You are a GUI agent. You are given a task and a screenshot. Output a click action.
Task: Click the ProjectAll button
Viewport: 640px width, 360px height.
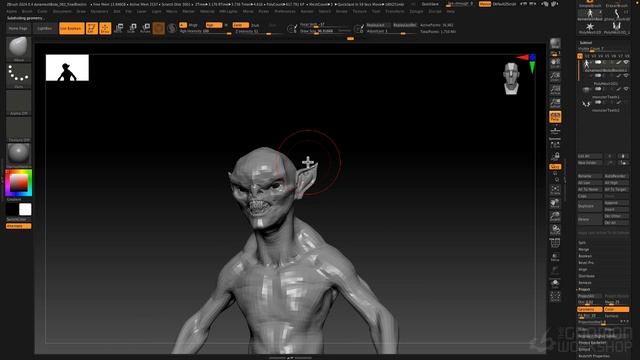[x=590, y=296]
